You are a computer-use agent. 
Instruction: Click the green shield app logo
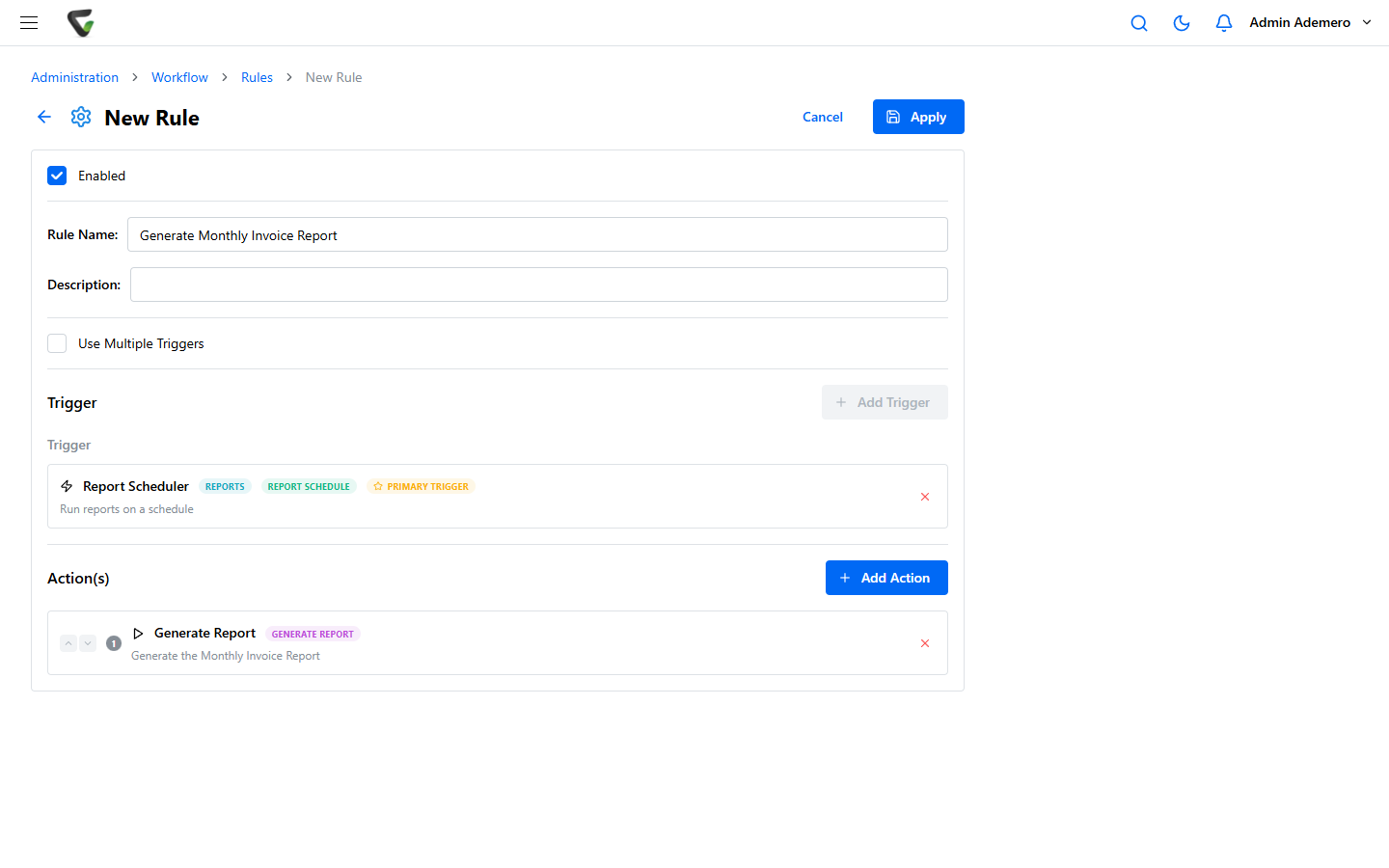coord(81,22)
